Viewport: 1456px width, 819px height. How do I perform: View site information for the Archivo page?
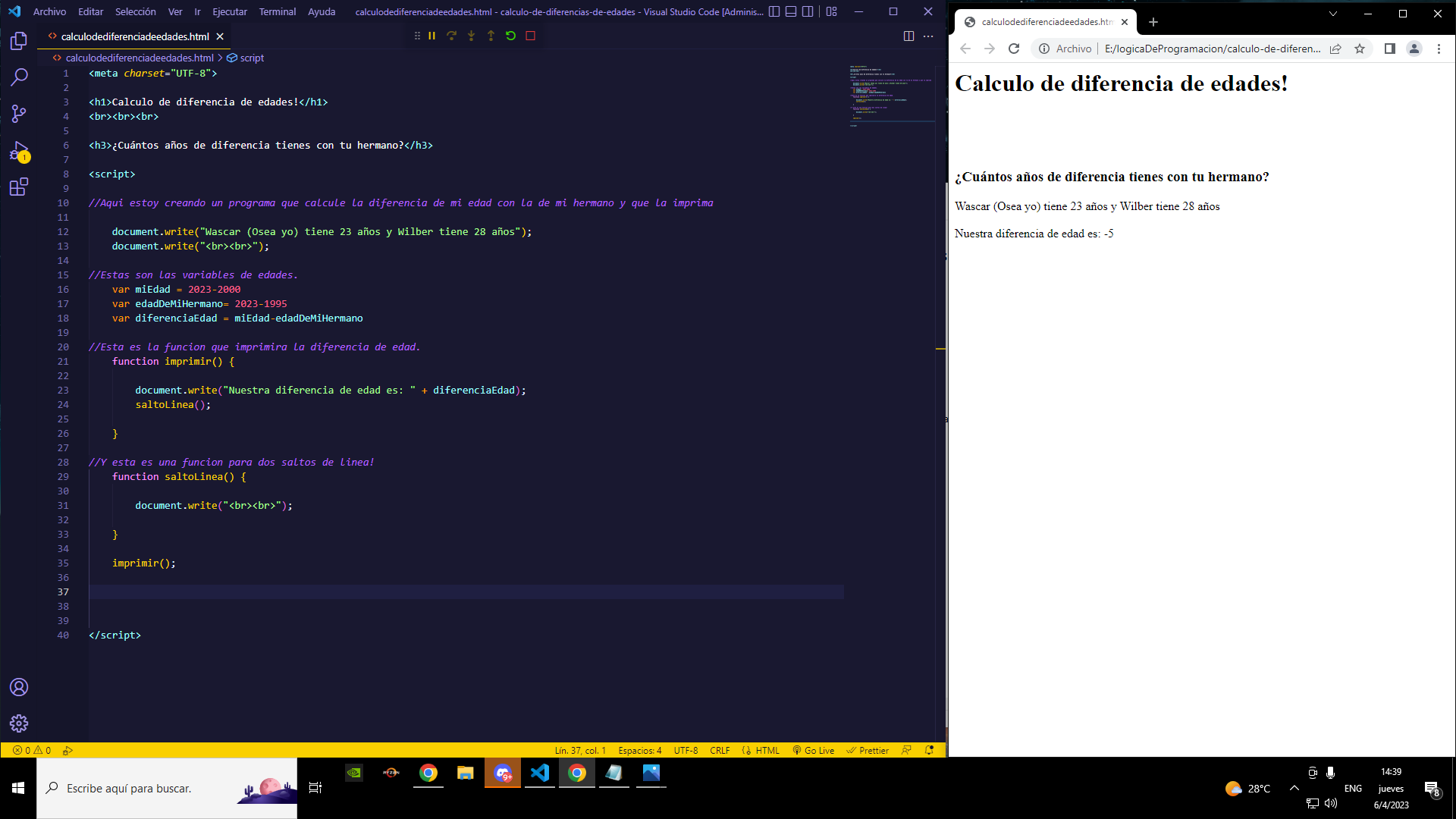point(1065,49)
